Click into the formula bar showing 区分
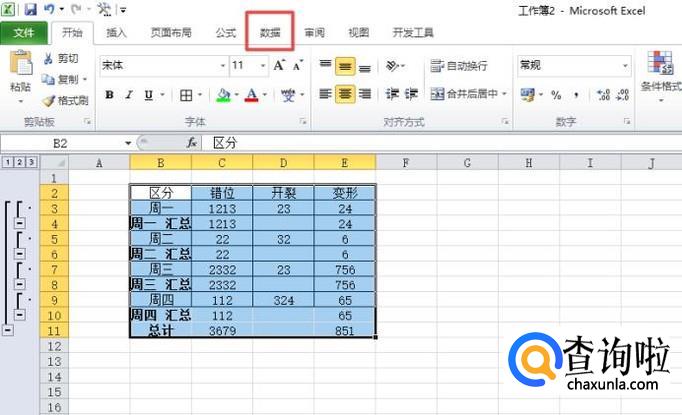The width and height of the screenshot is (682, 415). (441, 143)
